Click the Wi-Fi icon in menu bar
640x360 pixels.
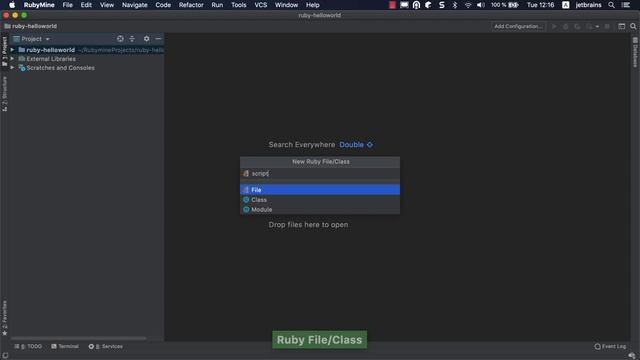point(468,5)
